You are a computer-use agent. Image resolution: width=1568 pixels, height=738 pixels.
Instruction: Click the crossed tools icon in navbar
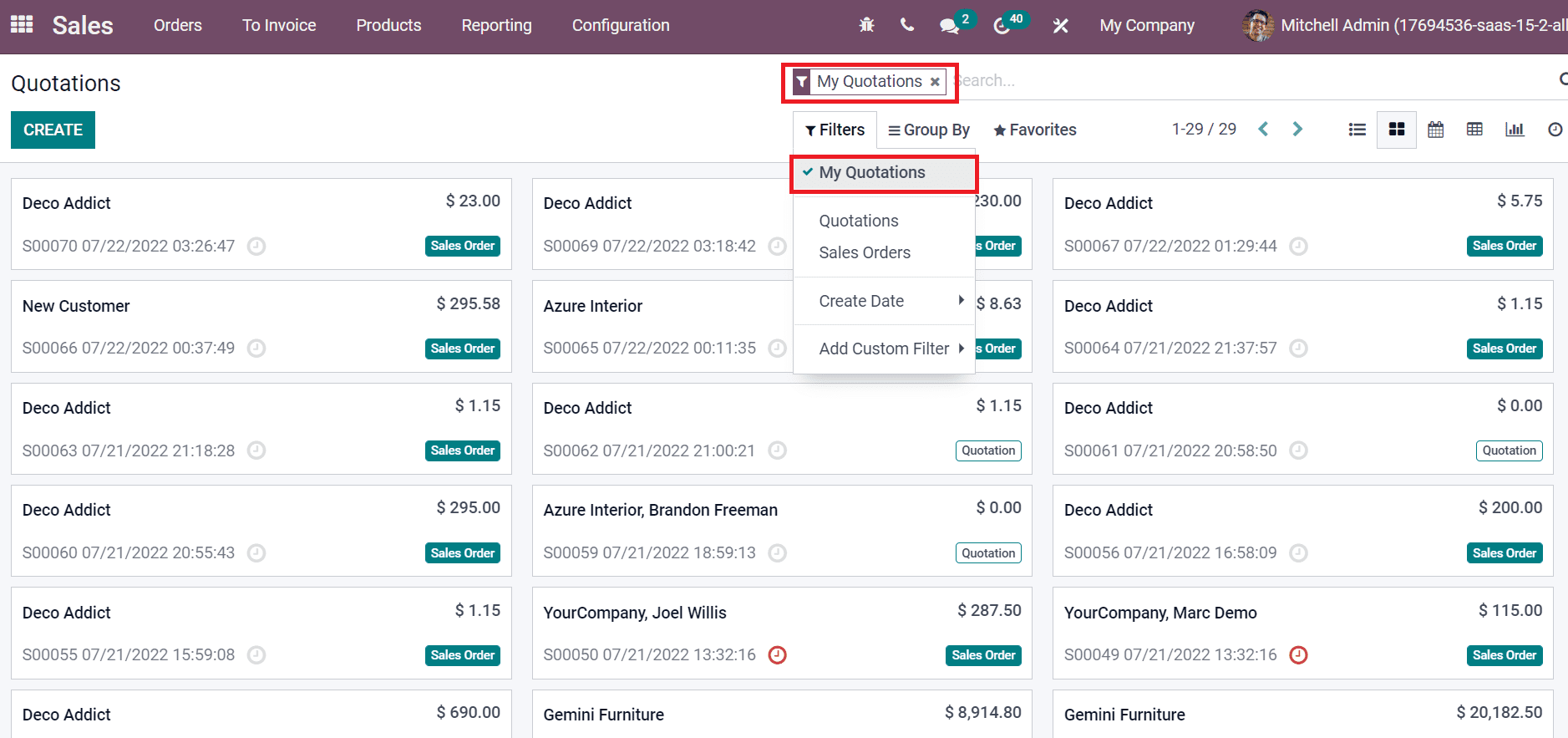(x=1061, y=26)
